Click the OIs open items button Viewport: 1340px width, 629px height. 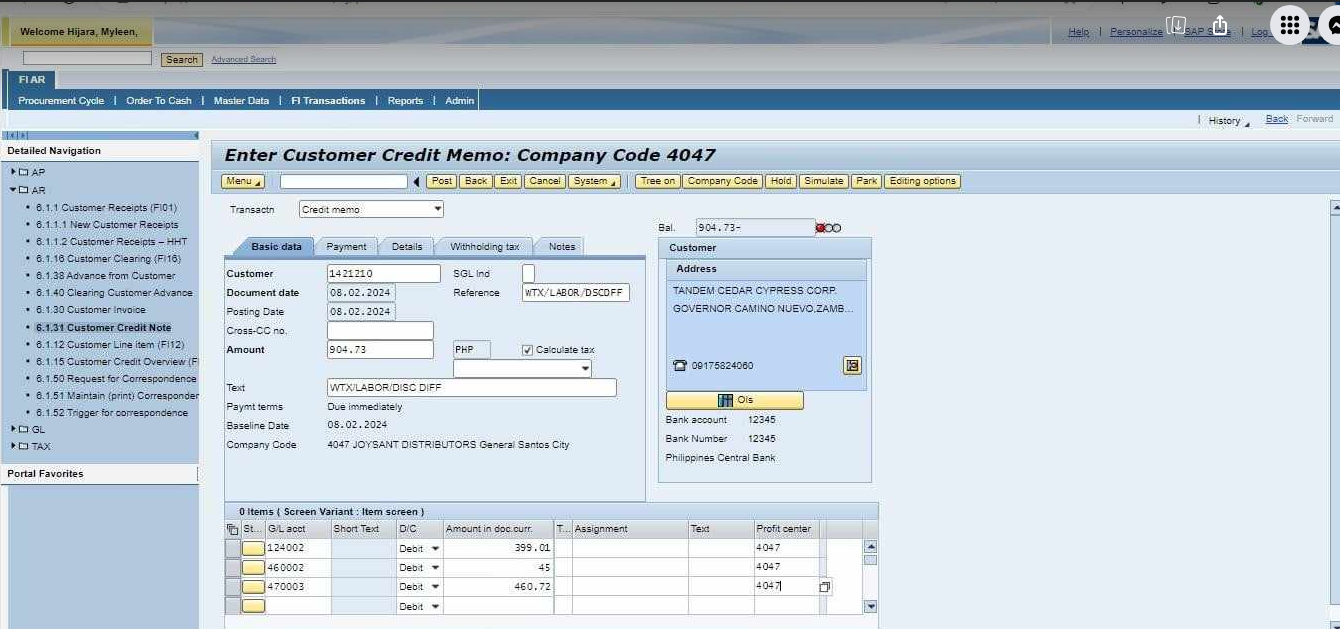tap(735, 400)
